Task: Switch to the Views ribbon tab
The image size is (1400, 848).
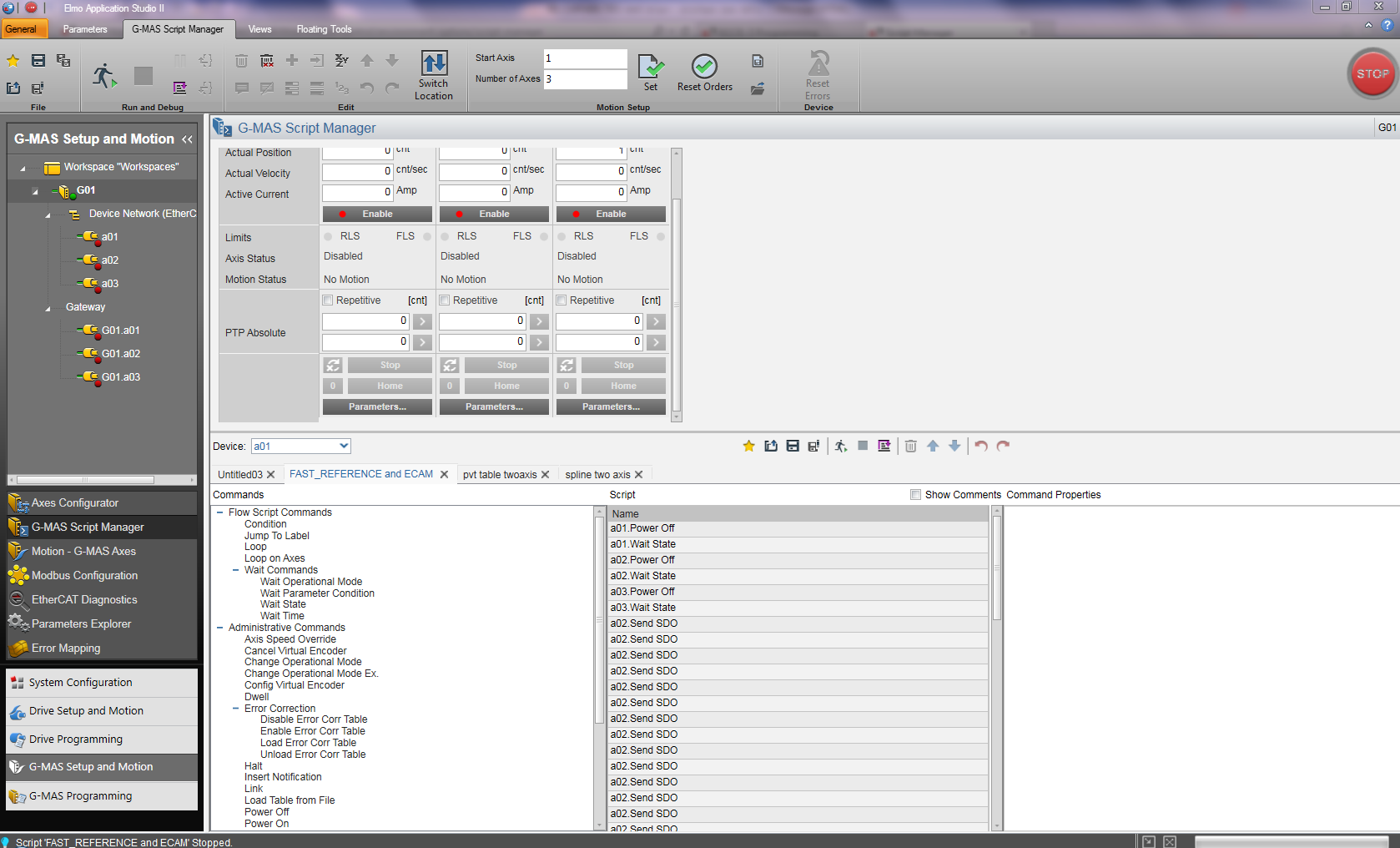Action: (259, 29)
